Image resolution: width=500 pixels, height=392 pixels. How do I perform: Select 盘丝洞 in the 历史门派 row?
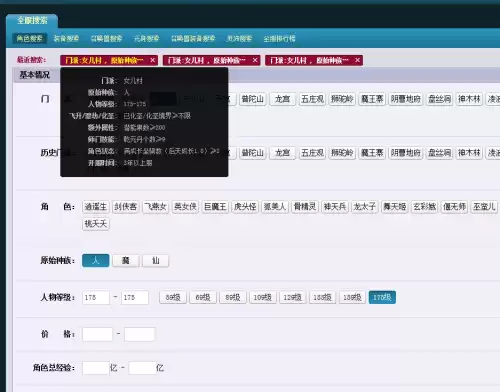[x=439, y=153]
